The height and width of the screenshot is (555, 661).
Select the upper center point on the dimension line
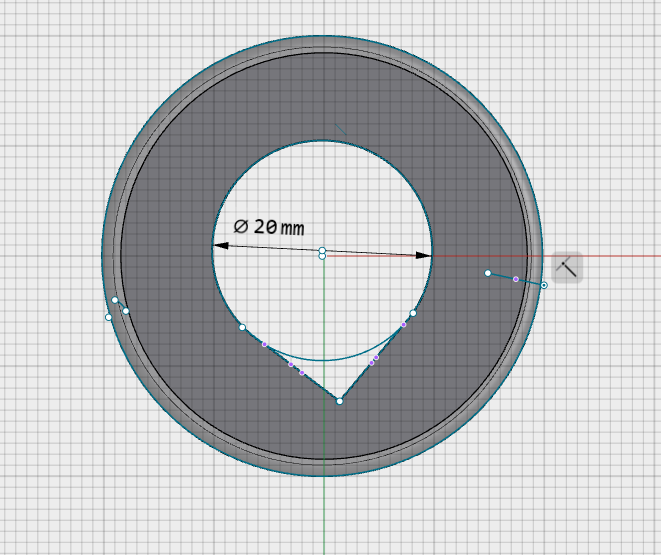pos(322,250)
